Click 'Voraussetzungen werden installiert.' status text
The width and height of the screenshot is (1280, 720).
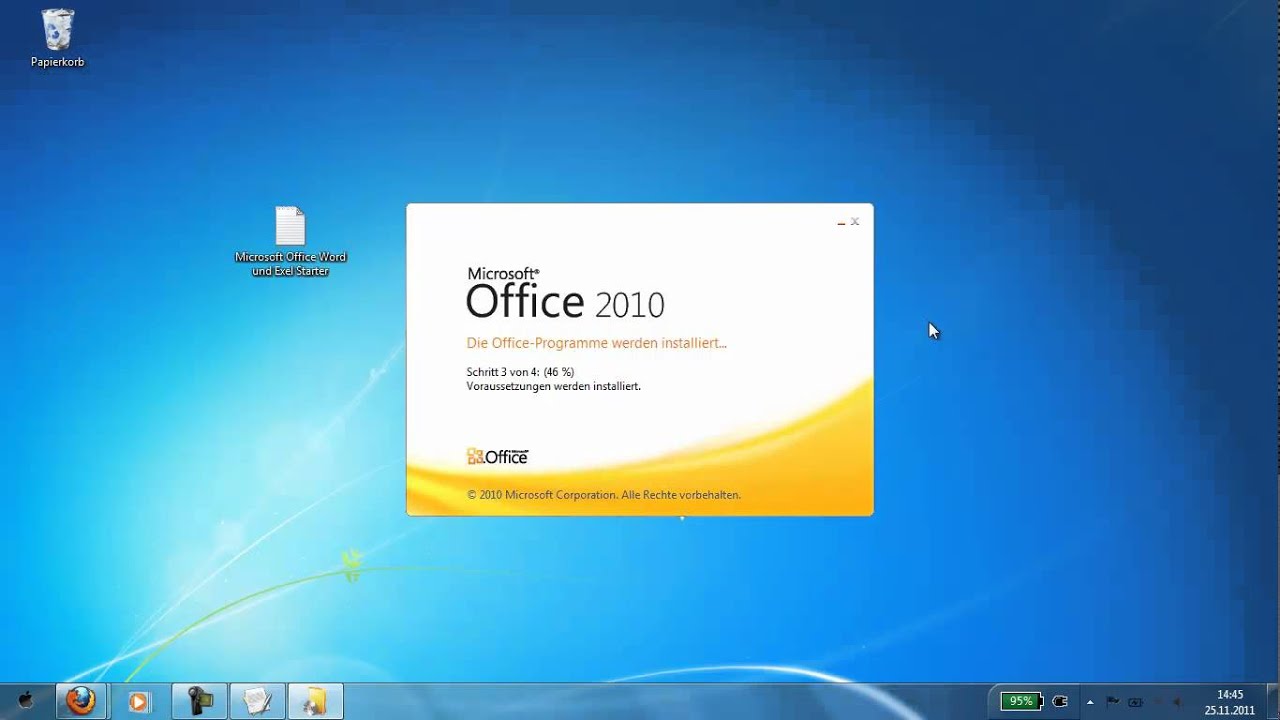pos(553,386)
